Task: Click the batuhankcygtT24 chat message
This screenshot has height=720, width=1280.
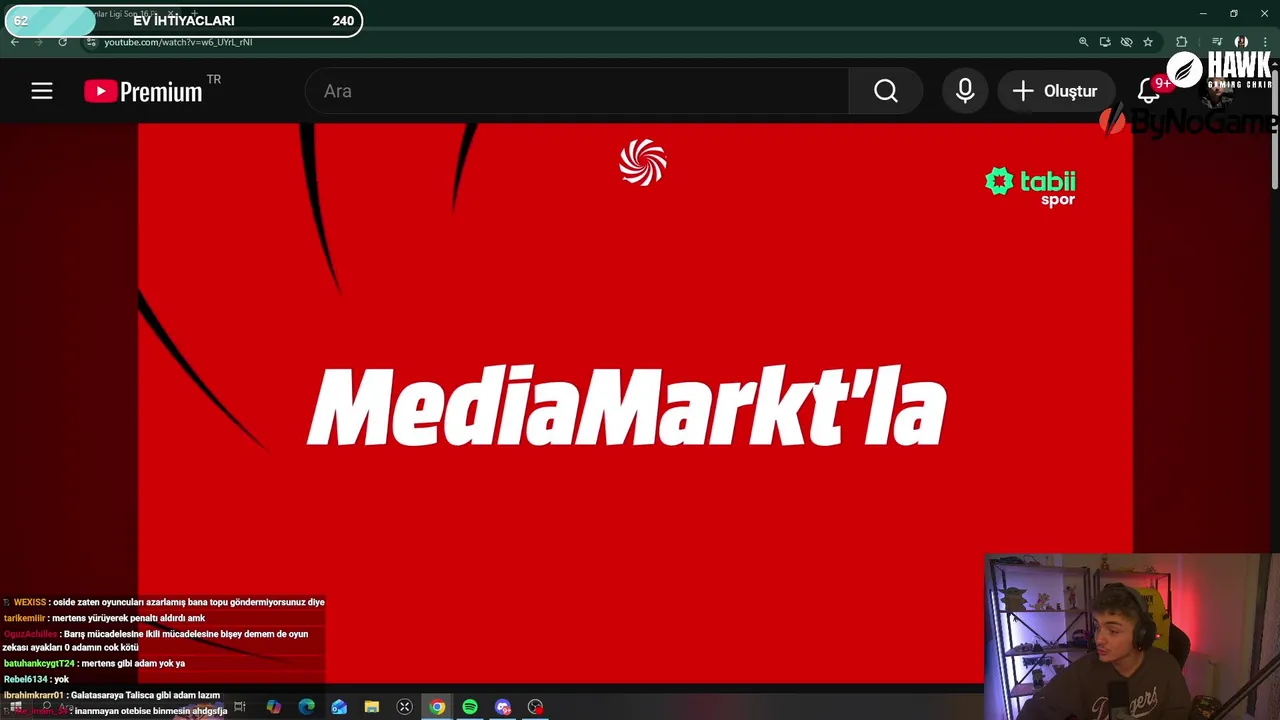Action: pos(94,663)
